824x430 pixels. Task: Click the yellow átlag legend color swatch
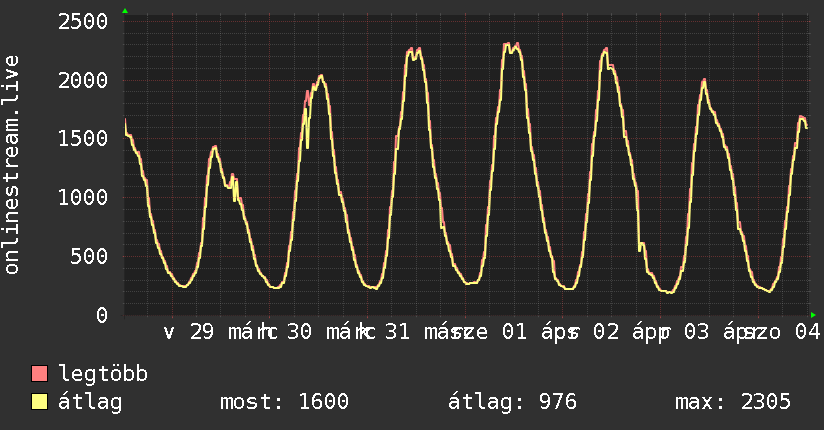(40, 402)
